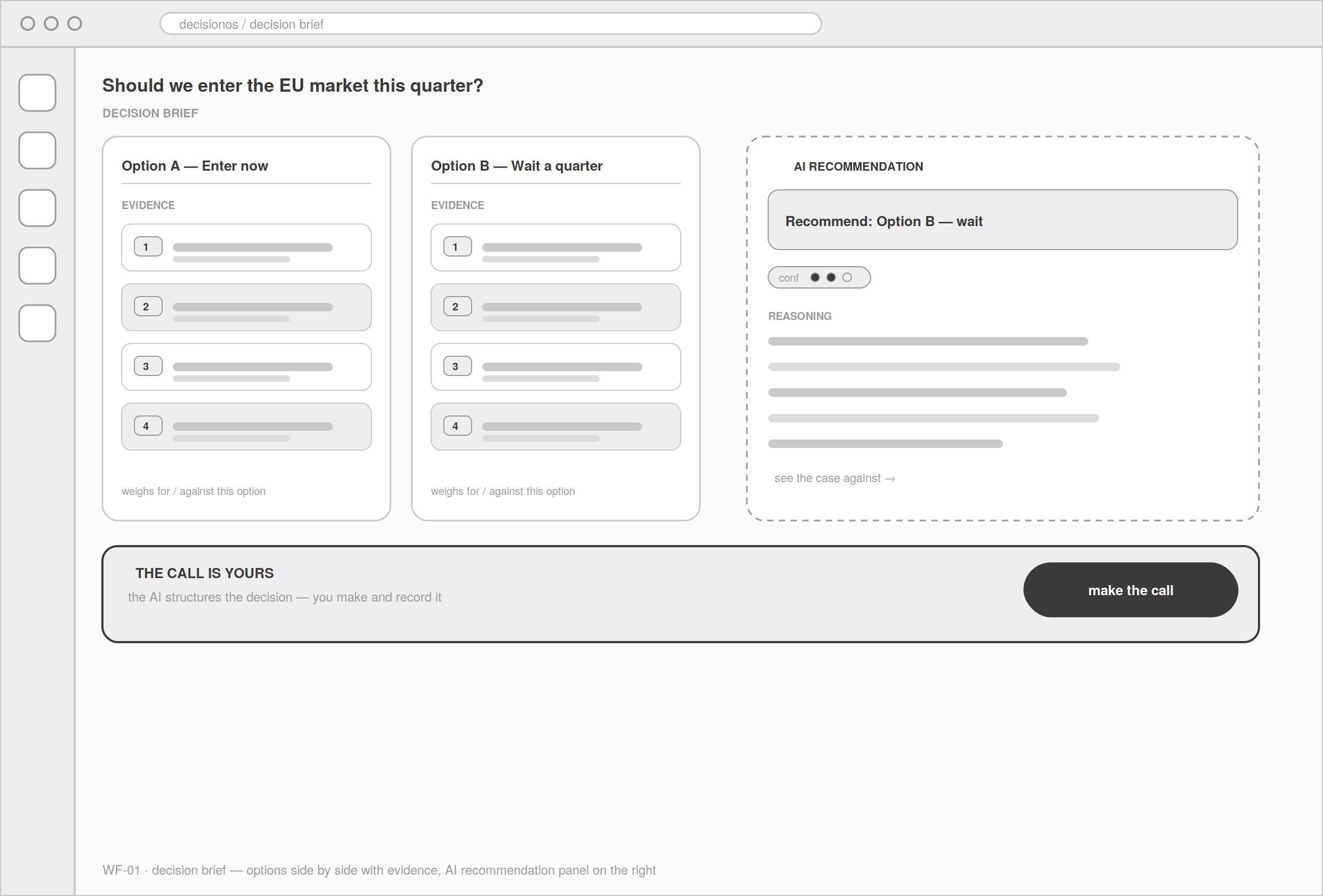This screenshot has width=1323, height=896.
Task: Click the first sidebar icon placeholder
Action: (x=37, y=93)
